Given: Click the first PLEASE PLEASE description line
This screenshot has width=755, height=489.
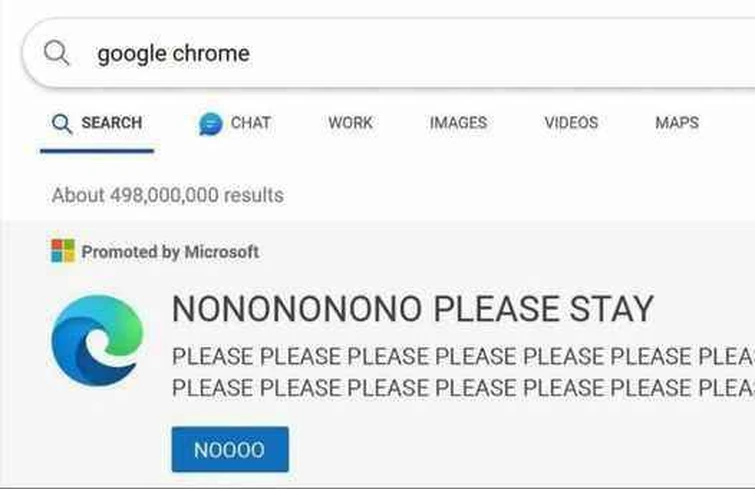Looking at the screenshot, I should (463, 357).
